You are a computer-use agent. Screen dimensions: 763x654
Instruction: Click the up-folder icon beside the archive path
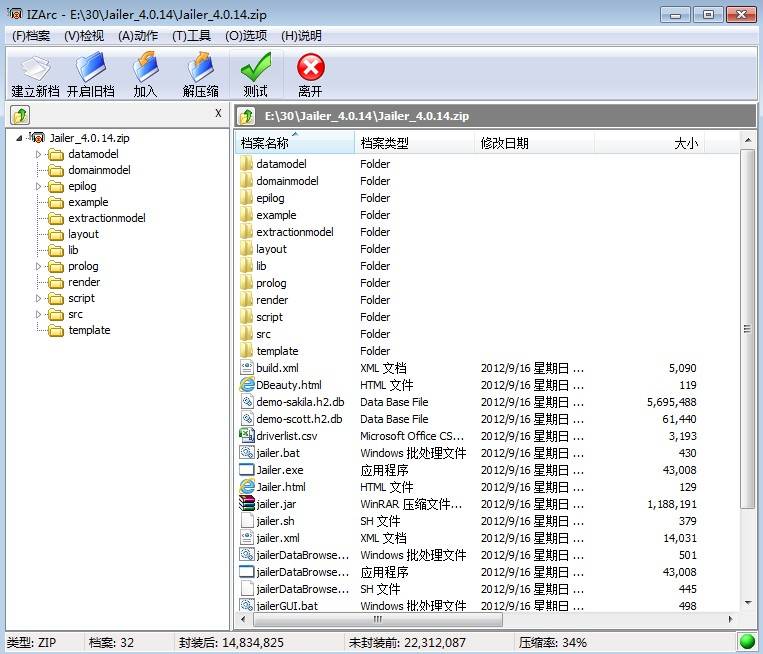point(246,116)
